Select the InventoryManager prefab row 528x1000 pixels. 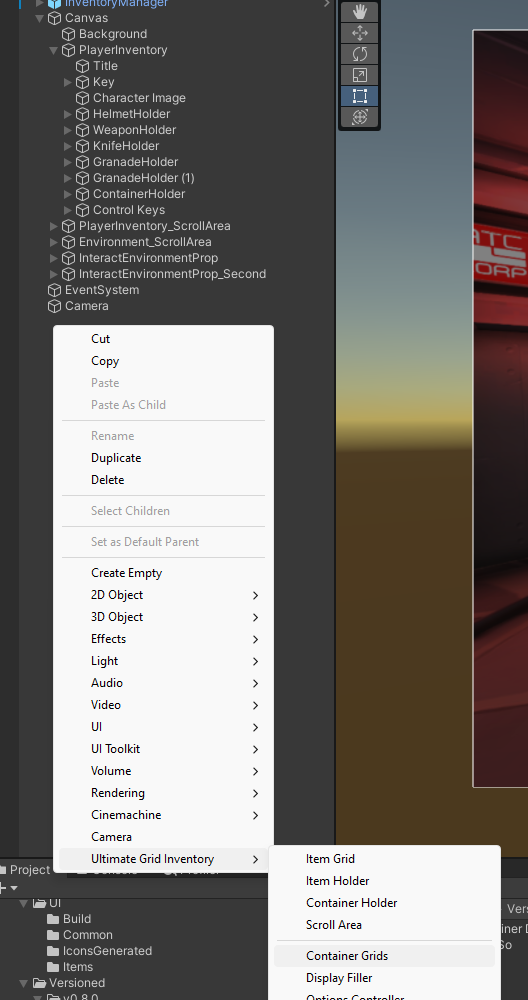tap(116, 3)
